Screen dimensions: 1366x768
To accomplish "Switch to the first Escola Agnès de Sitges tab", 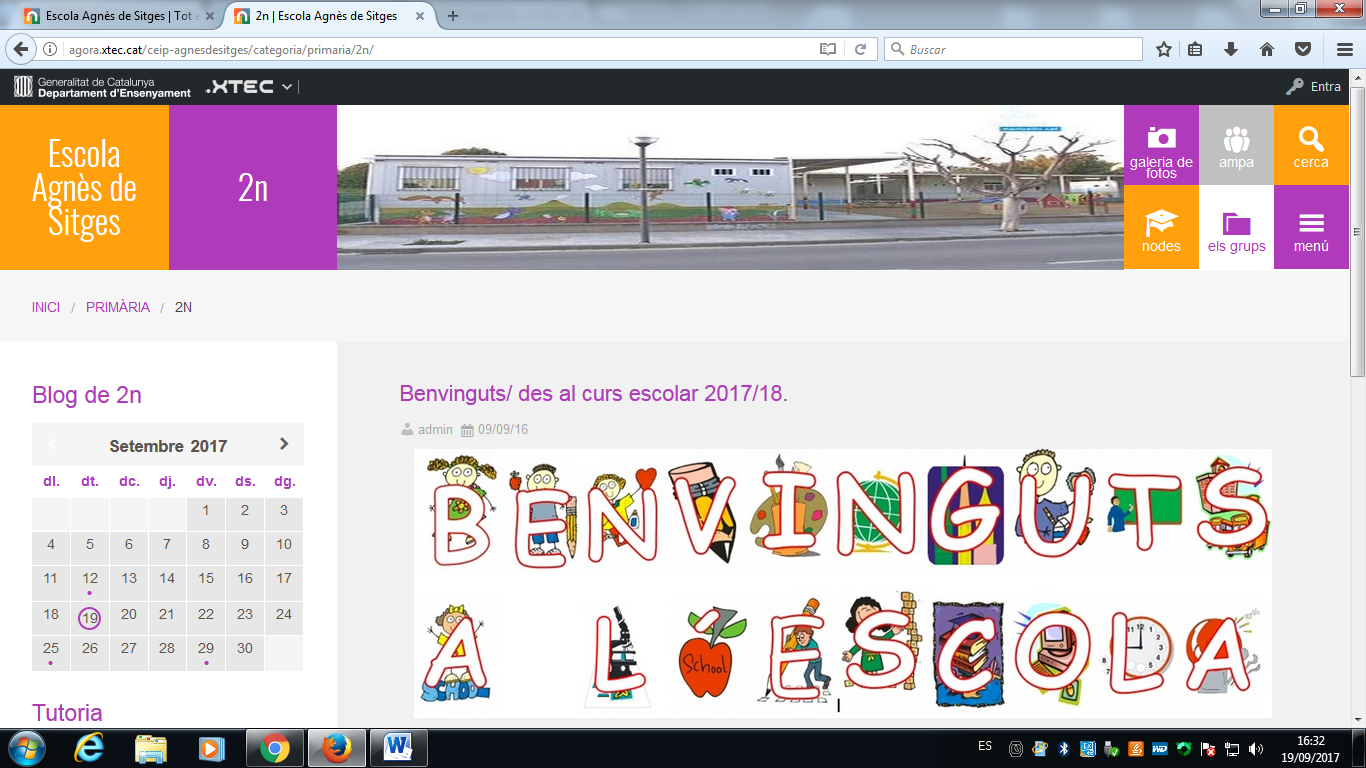I will point(112,16).
